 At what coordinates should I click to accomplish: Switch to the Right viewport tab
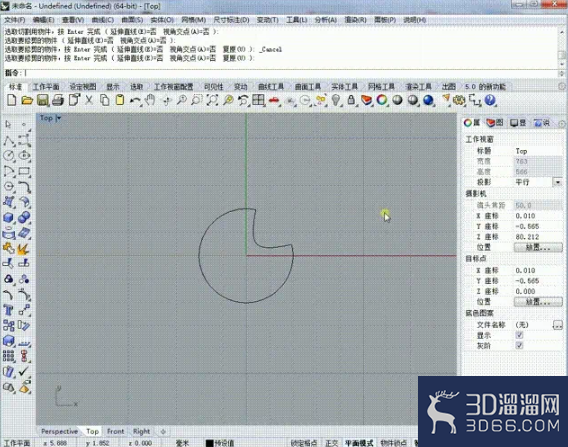pos(141,431)
